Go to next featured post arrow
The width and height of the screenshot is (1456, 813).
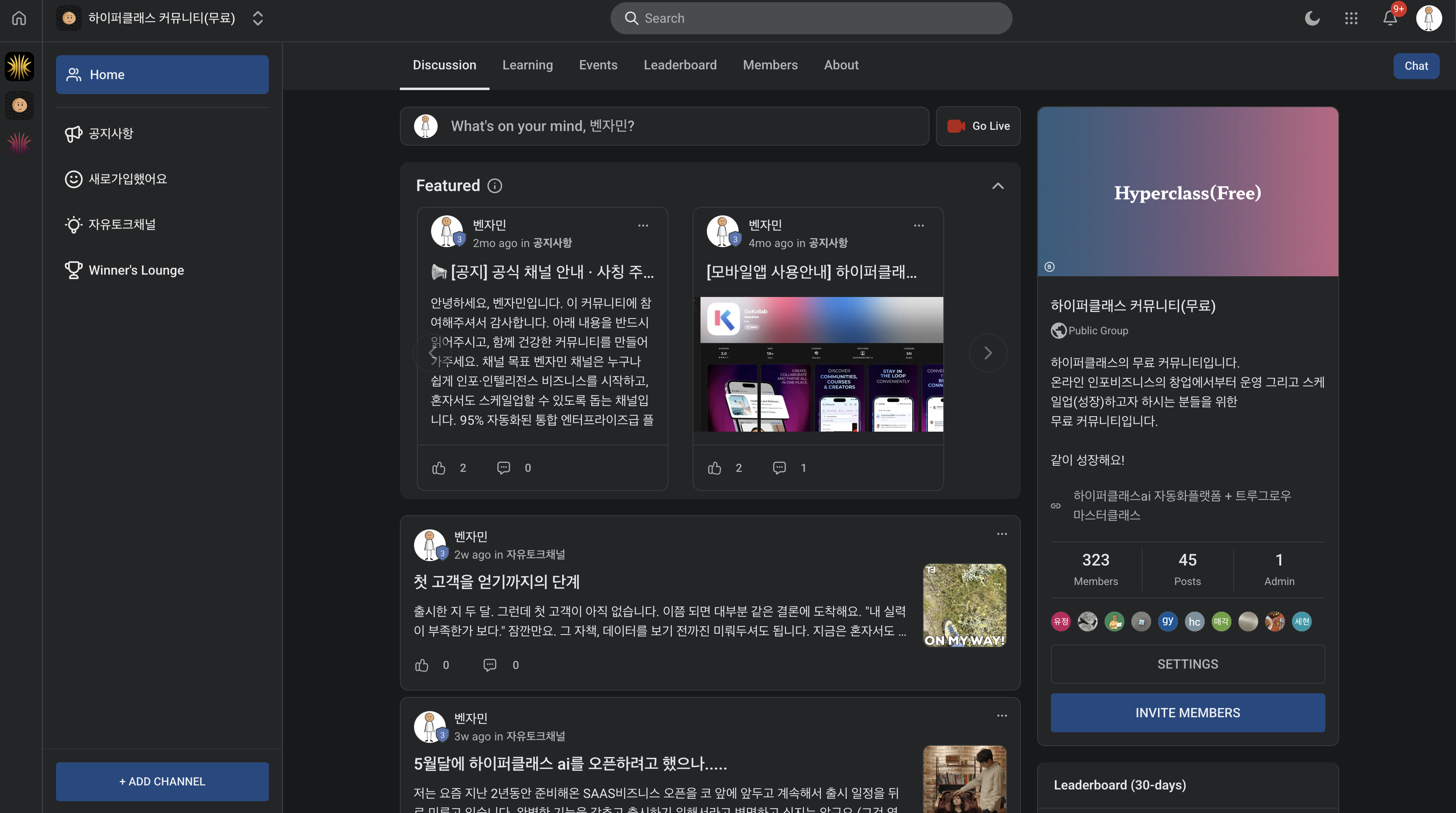click(988, 353)
